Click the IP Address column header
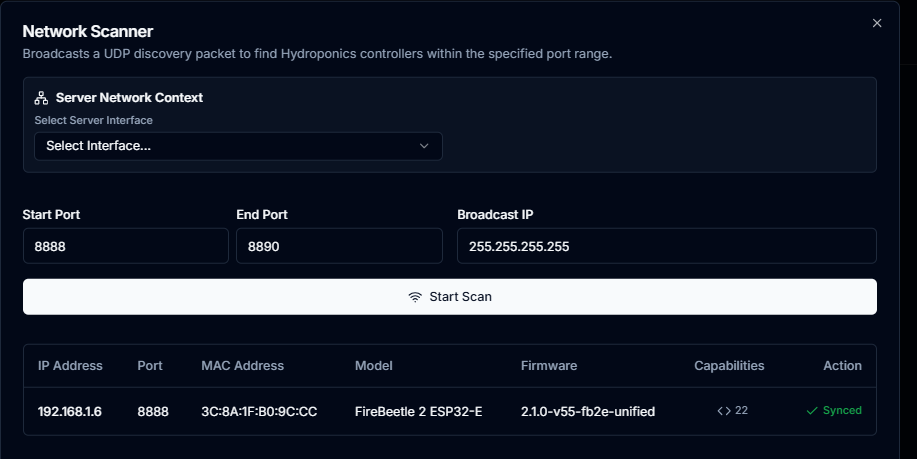 (70, 365)
